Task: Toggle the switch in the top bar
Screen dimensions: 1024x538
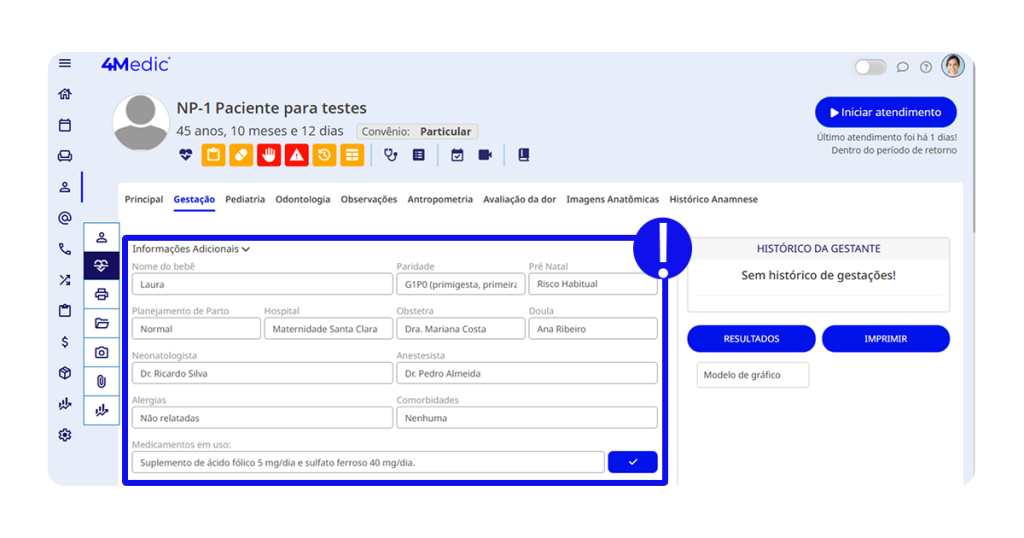Action: pyautogui.click(x=870, y=67)
